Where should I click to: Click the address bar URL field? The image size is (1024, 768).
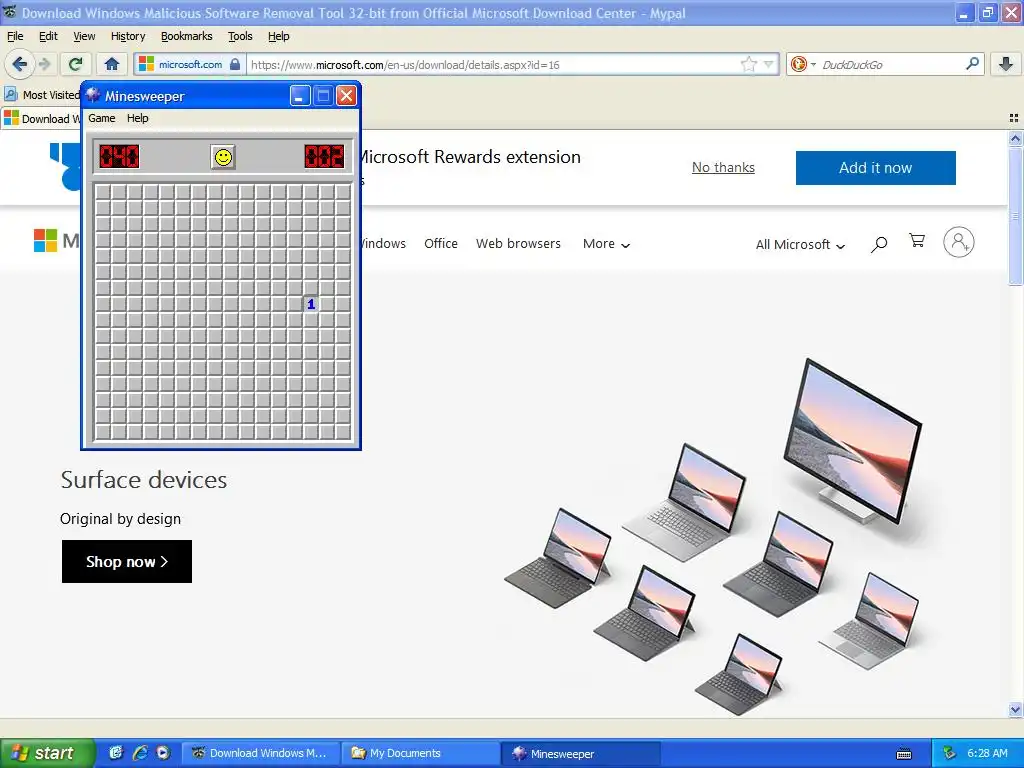pyautogui.click(x=494, y=65)
